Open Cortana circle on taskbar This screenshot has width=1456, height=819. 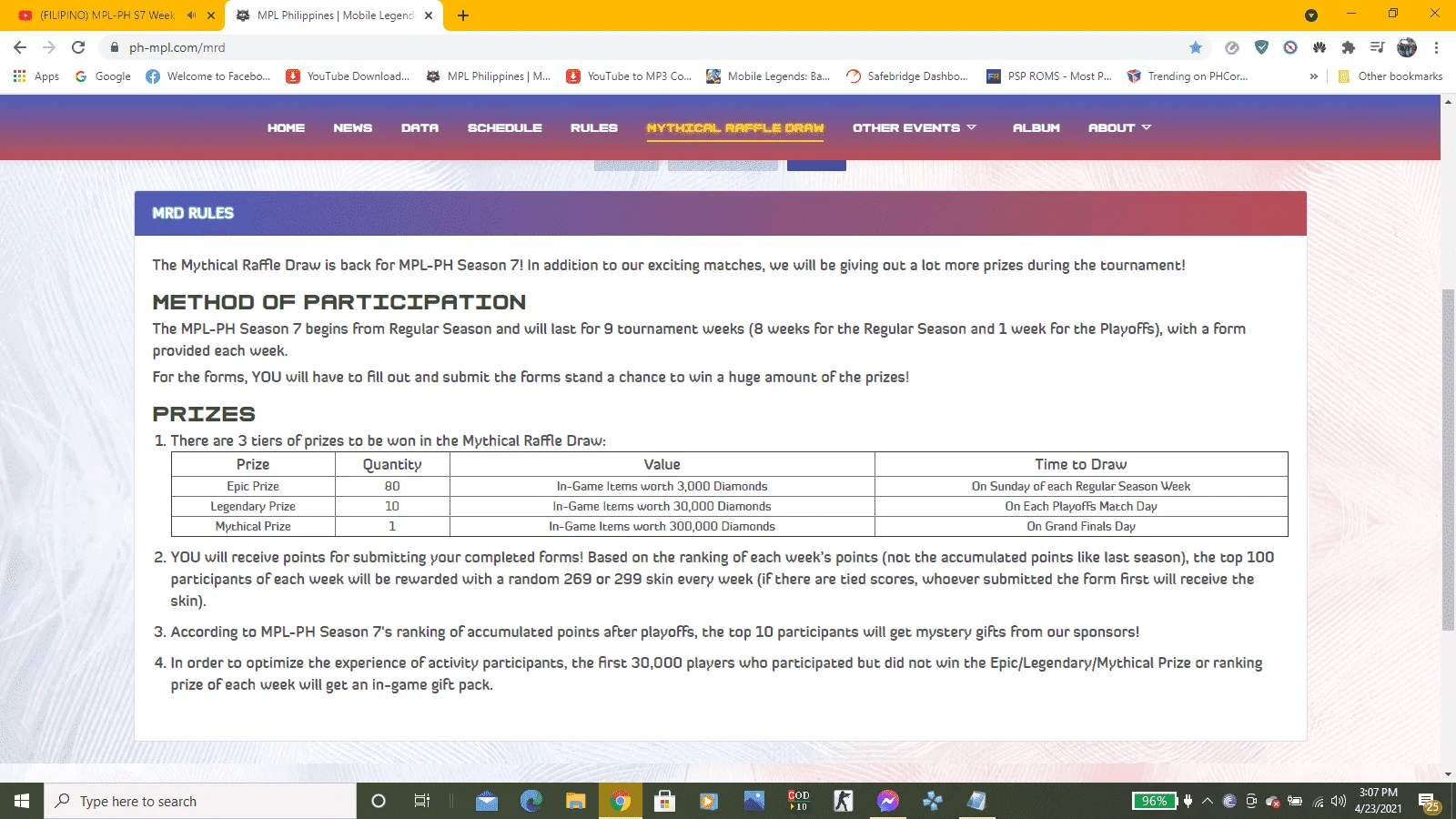click(x=379, y=801)
